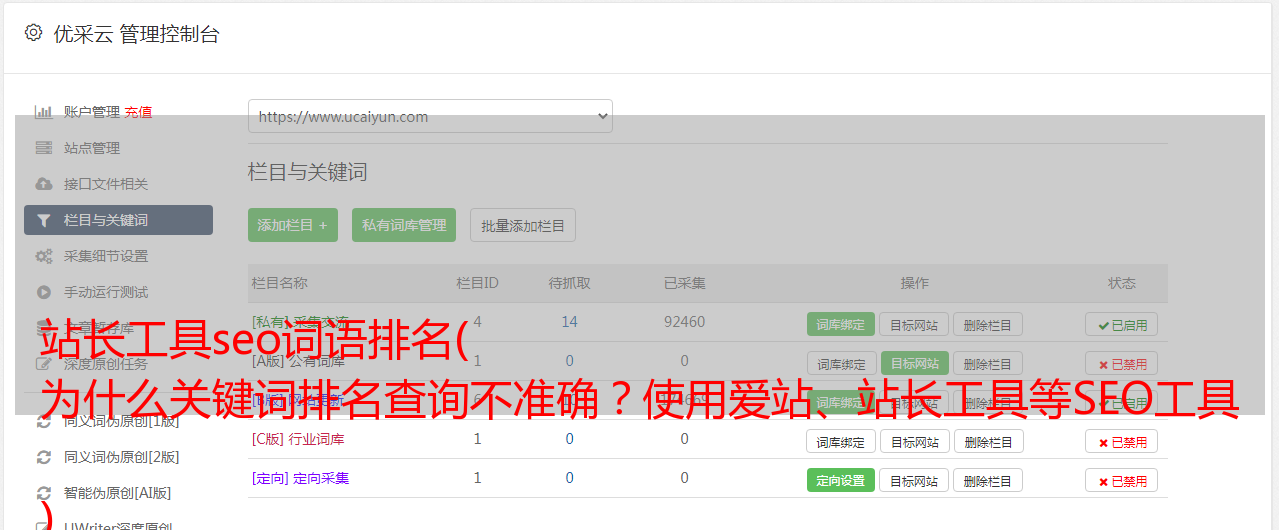Open 手动运行测试 in the sidebar
This screenshot has height=530, width=1279.
point(106,292)
